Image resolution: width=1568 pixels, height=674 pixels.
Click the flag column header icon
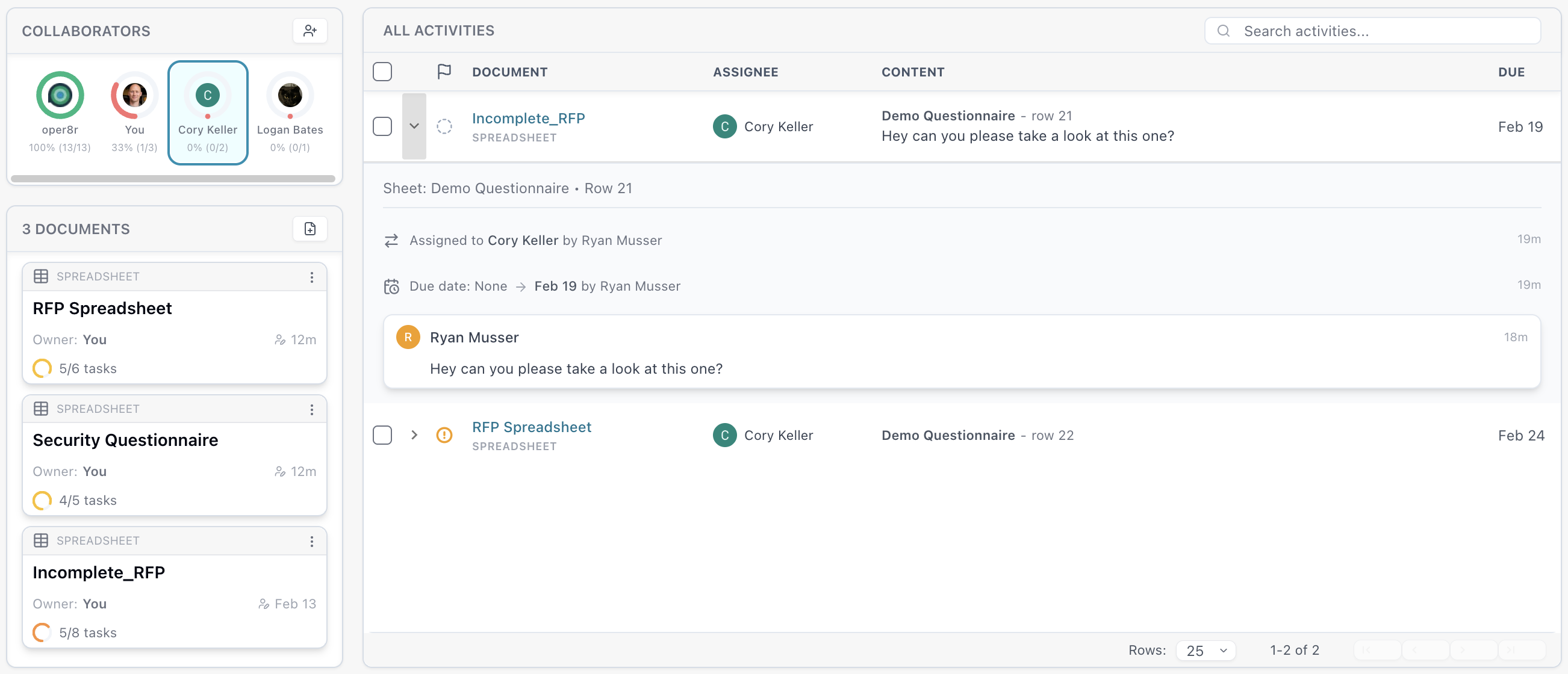click(x=444, y=71)
